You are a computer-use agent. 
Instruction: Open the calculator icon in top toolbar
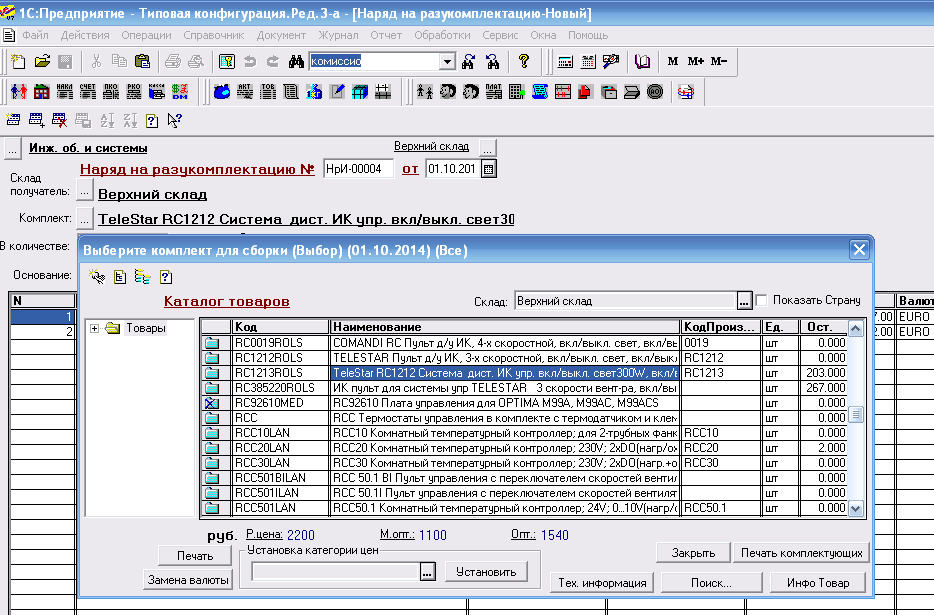point(566,61)
